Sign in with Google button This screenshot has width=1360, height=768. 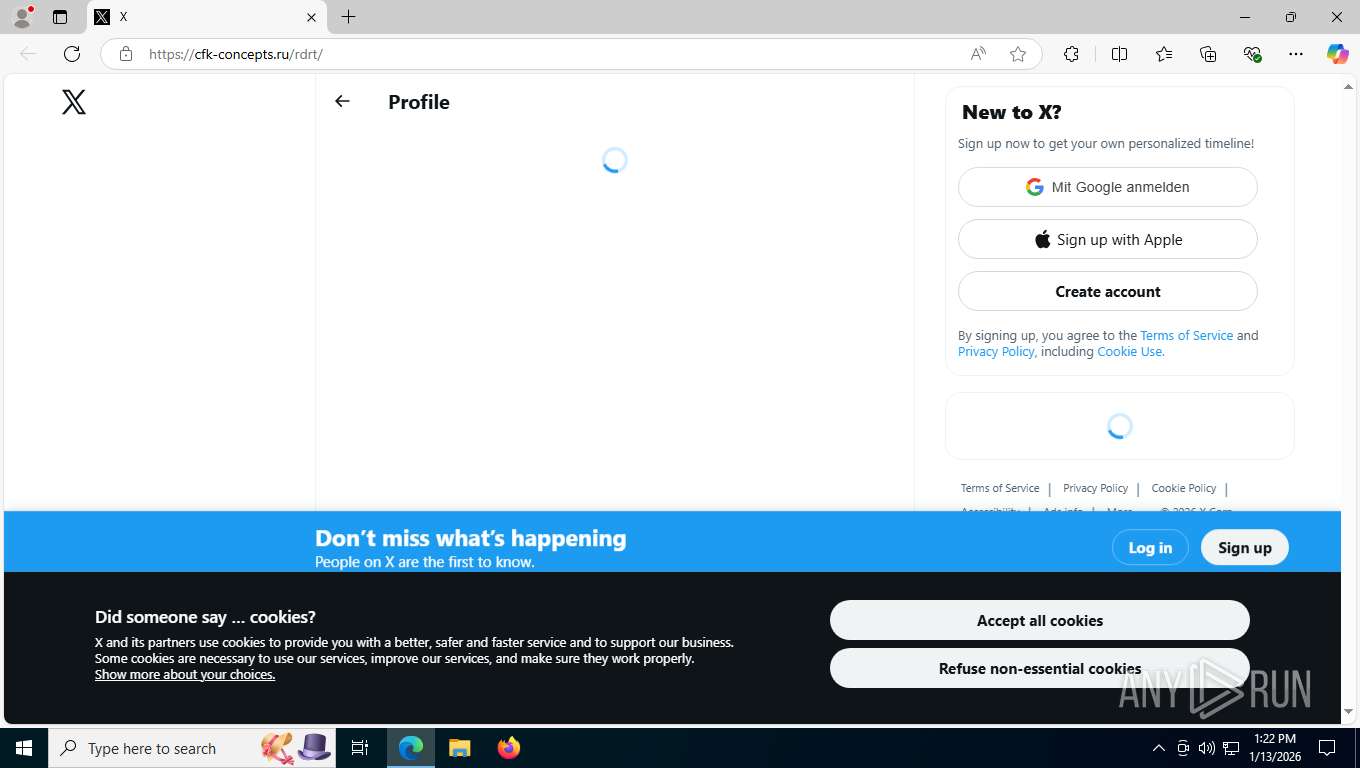(1108, 187)
